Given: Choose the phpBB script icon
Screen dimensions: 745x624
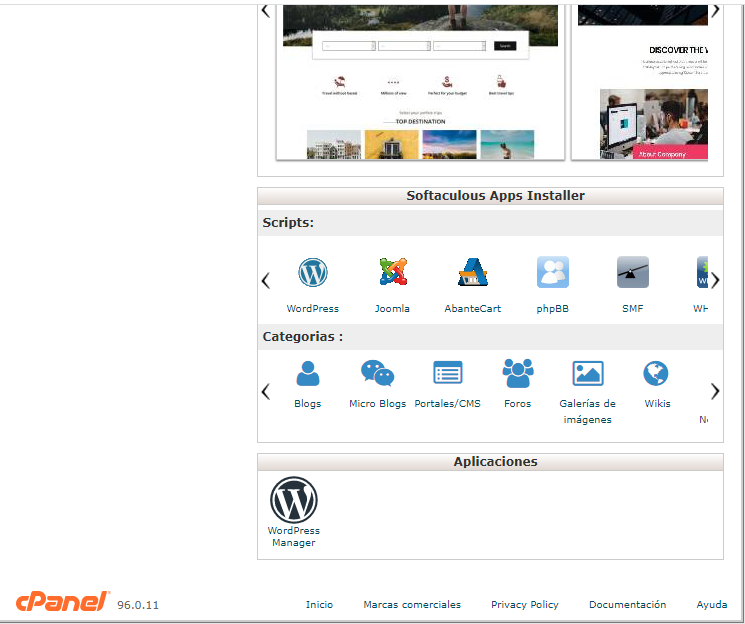Looking at the screenshot, I should (552, 273).
